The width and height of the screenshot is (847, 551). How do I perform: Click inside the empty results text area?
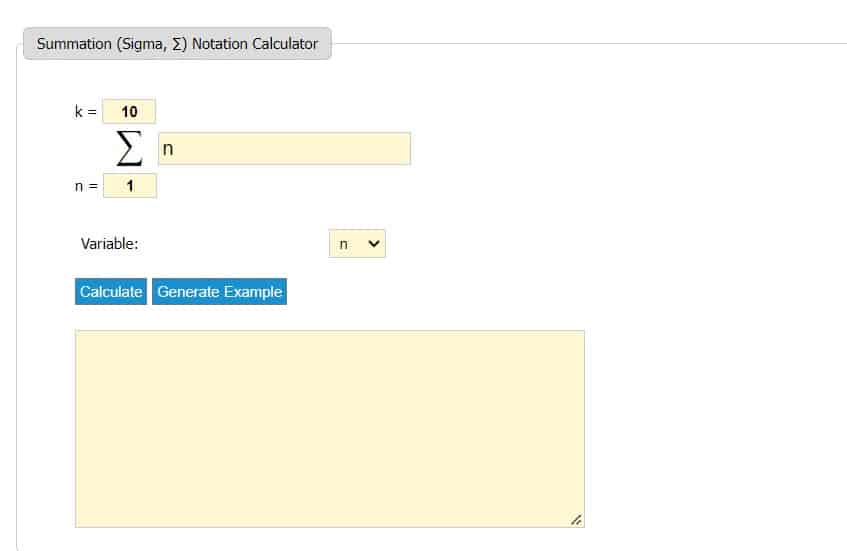pos(329,428)
